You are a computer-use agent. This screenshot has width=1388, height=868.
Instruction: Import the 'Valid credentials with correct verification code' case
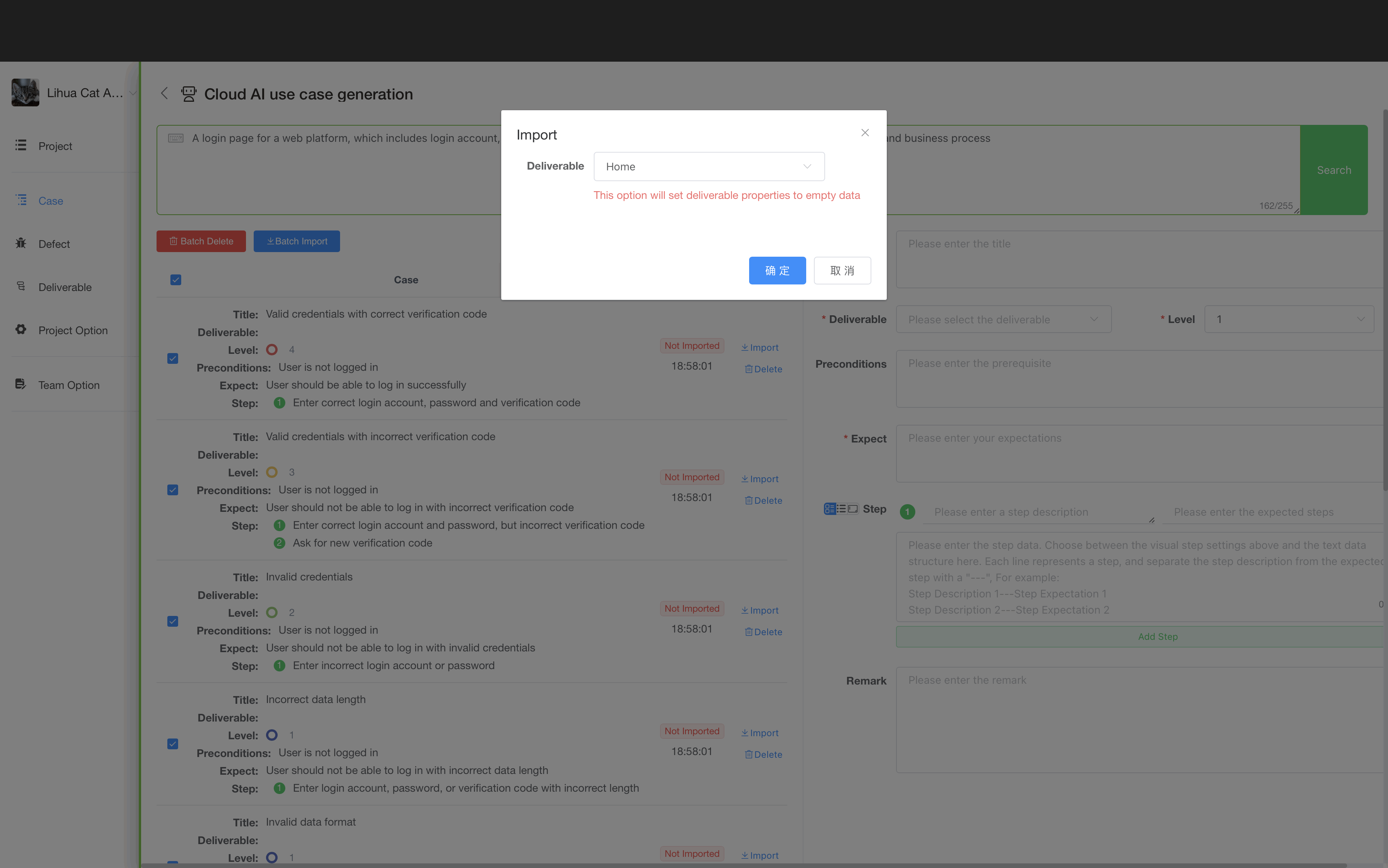pyautogui.click(x=760, y=347)
